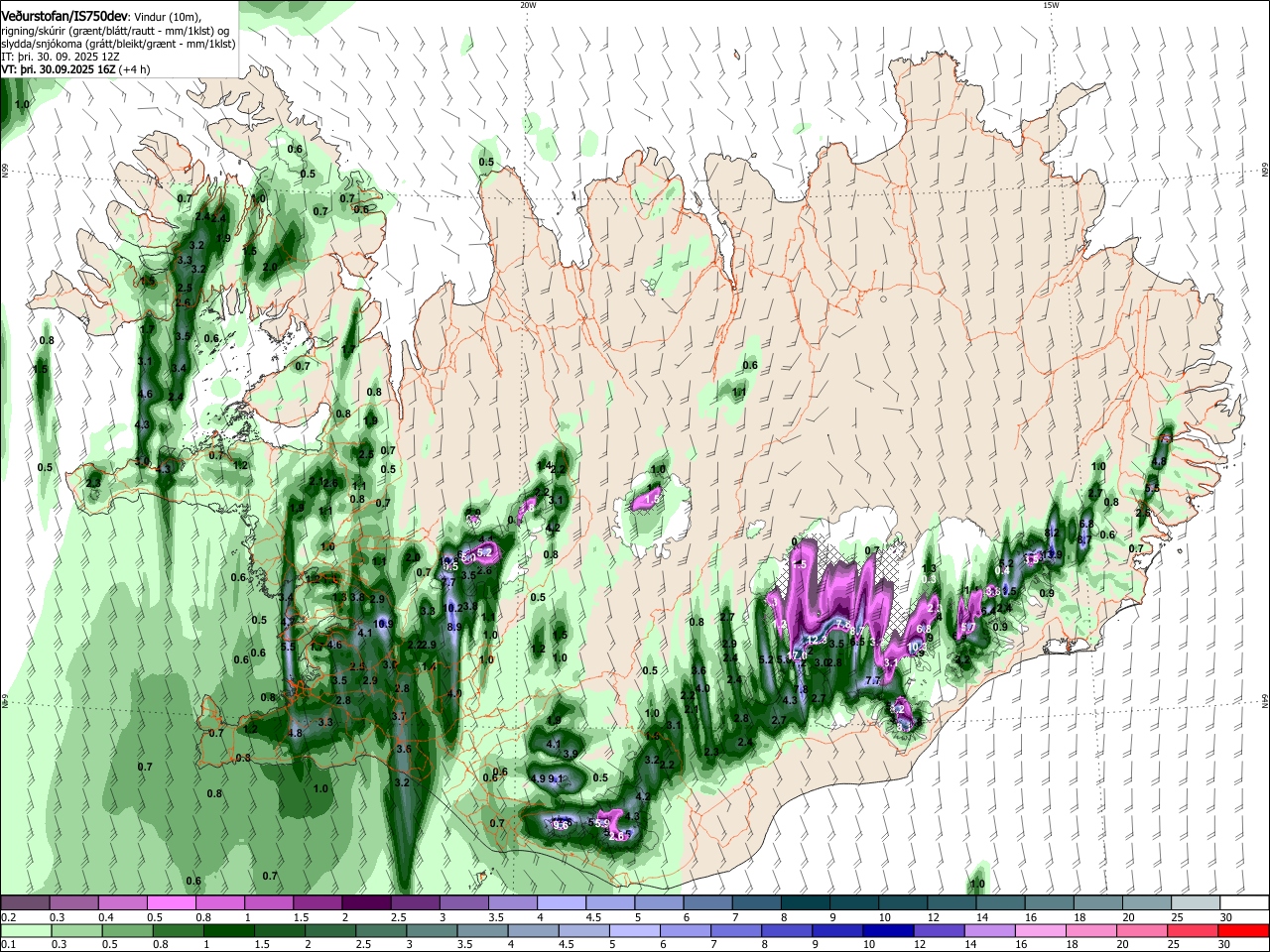
Task: Click the 15W longitude label at top
Action: tap(1051, 5)
